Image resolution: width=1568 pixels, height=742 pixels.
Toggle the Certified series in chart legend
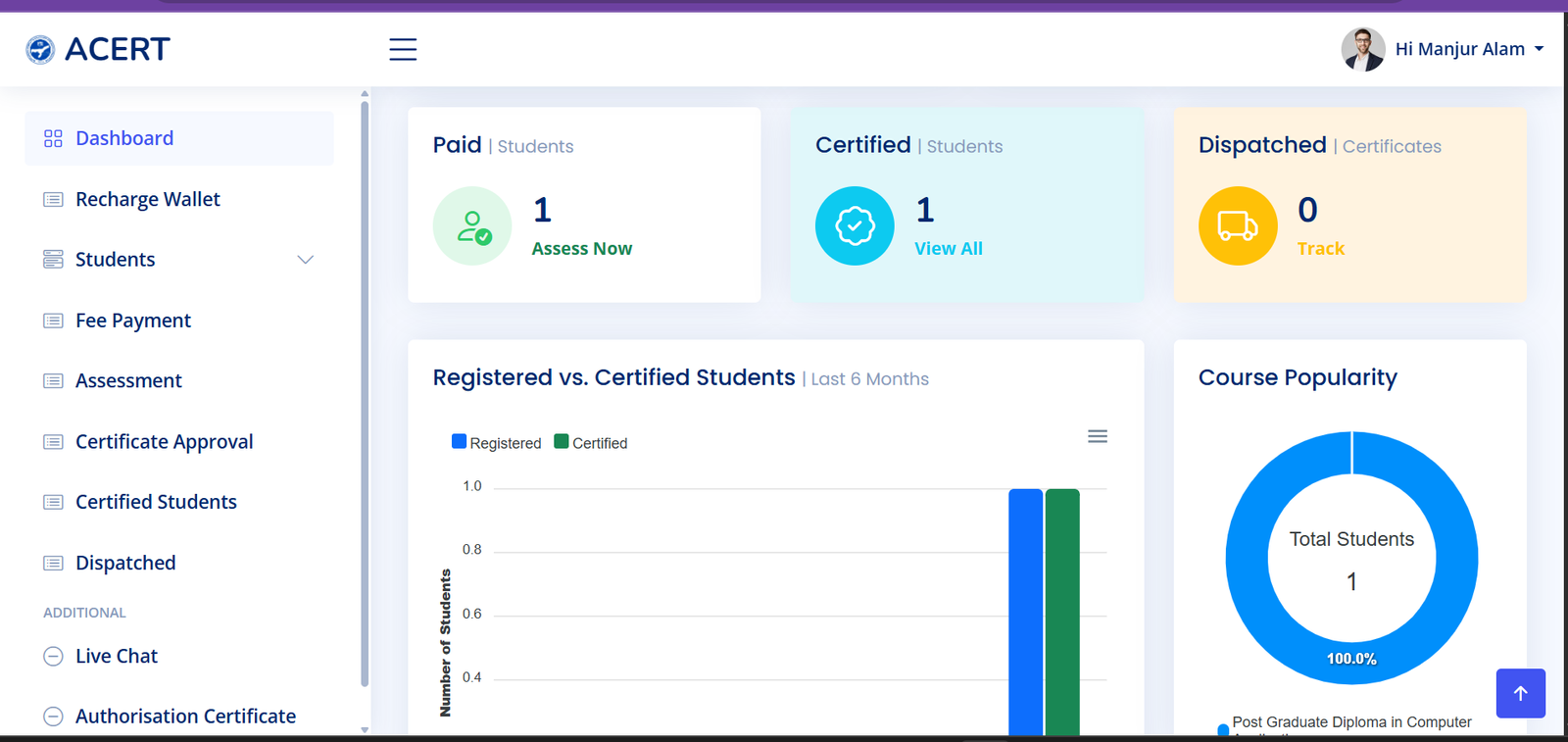(591, 443)
